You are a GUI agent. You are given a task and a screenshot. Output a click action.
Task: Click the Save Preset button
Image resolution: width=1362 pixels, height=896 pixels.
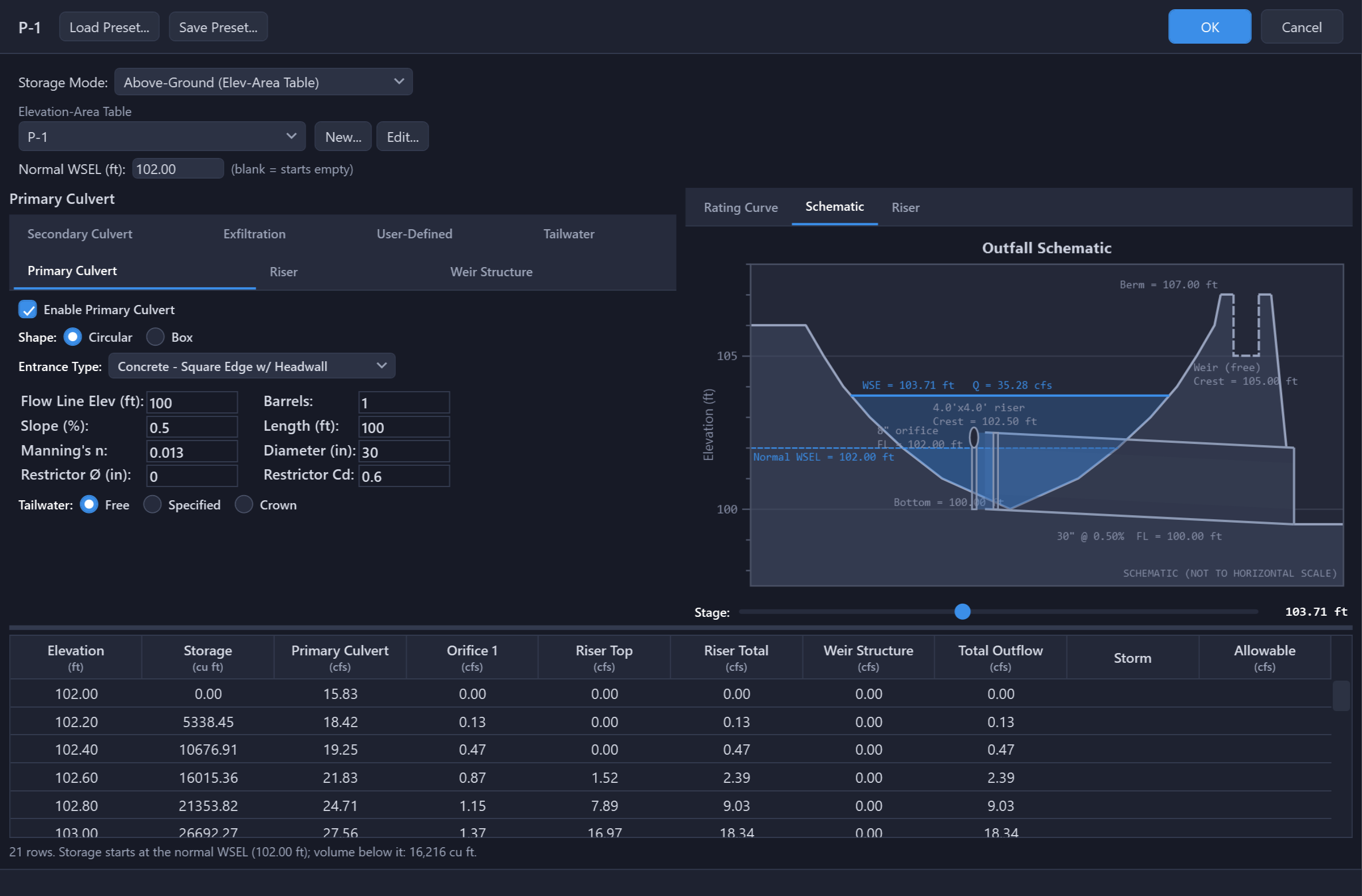point(218,27)
